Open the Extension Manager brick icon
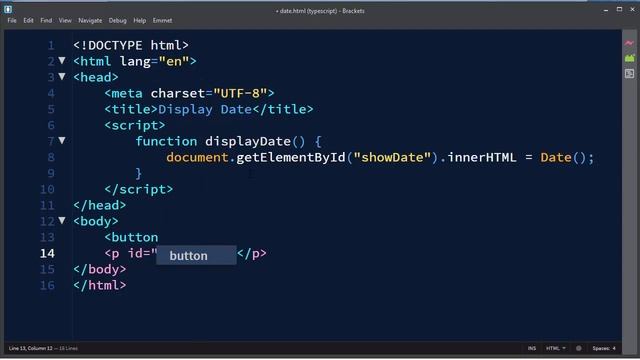This screenshot has width=640, height=360. click(x=629, y=58)
